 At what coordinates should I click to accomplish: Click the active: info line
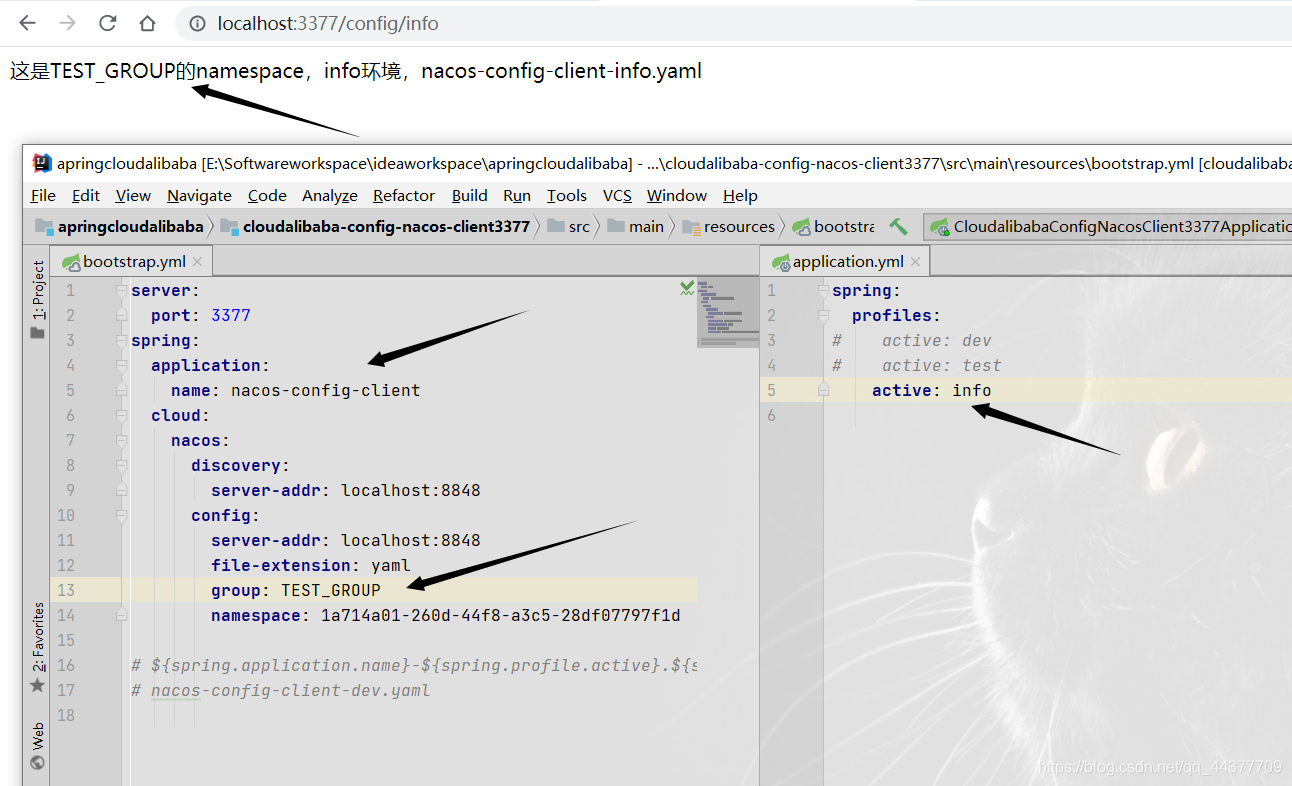[x=932, y=390]
